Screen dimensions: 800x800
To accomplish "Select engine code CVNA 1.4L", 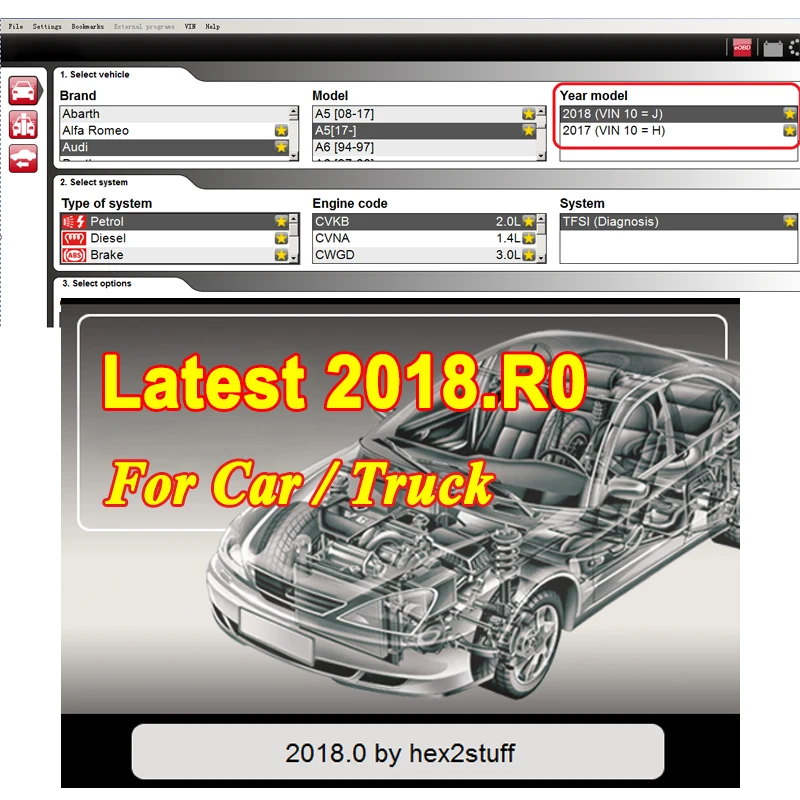I will (x=424, y=238).
